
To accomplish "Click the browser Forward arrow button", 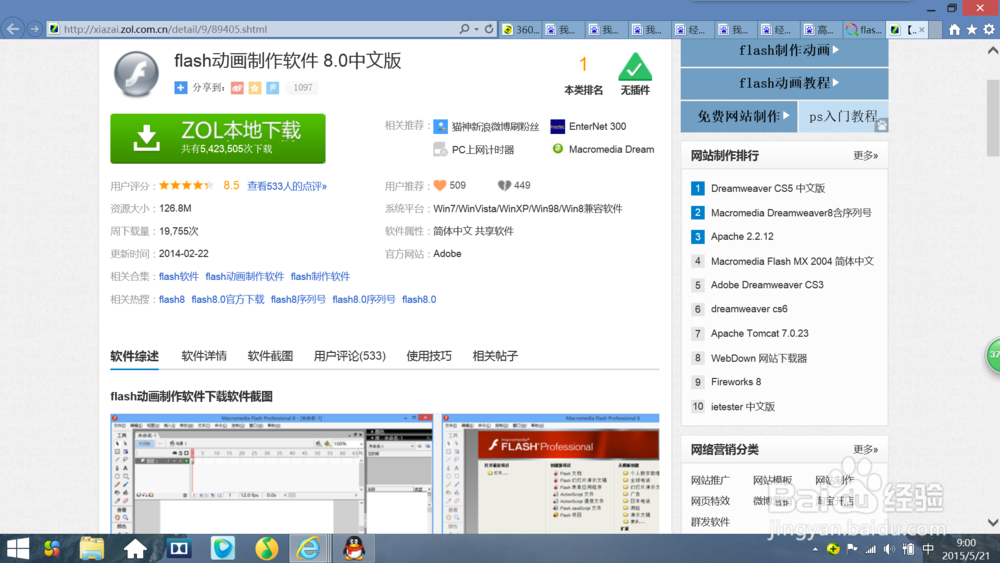I will (35, 29).
